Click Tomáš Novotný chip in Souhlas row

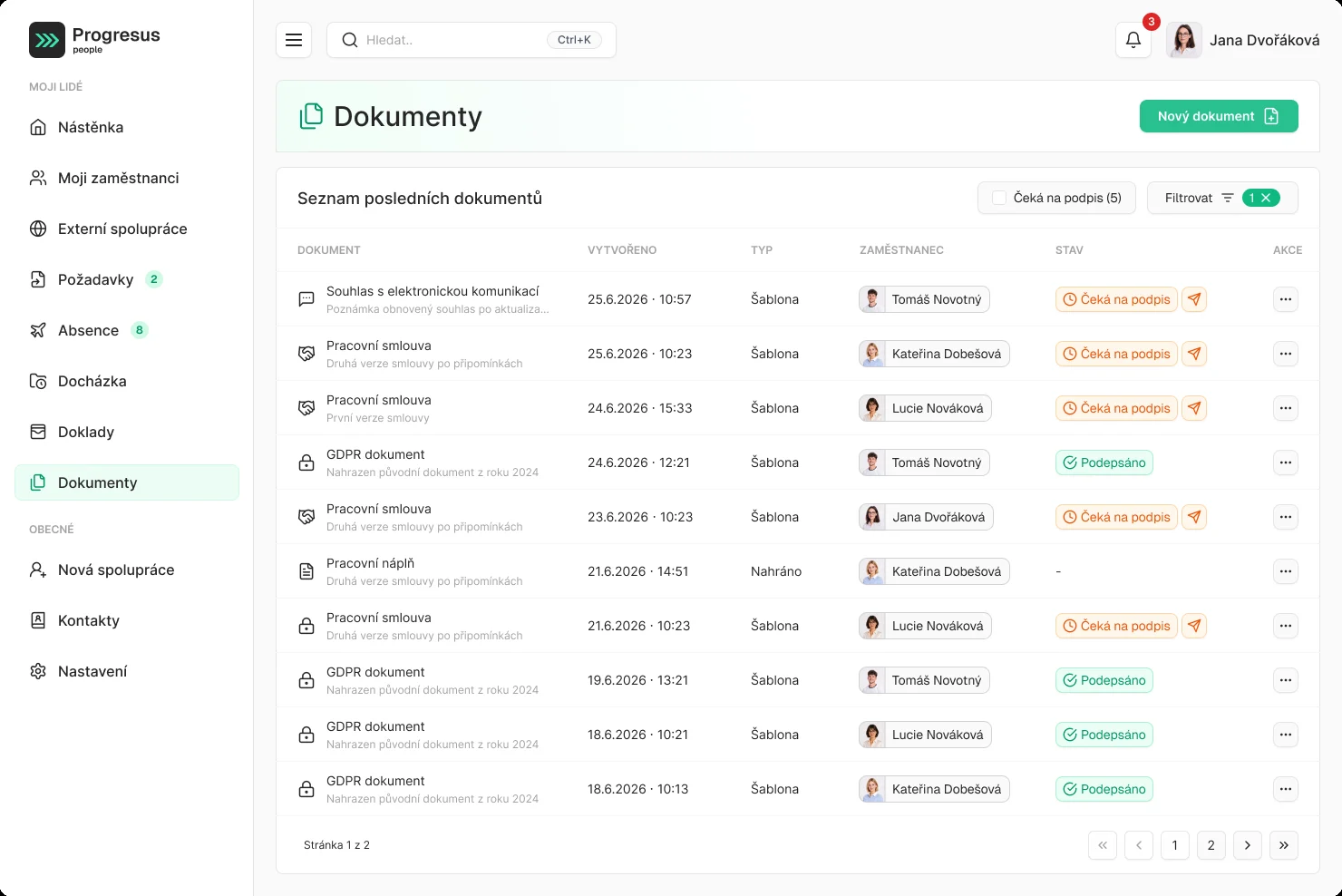click(x=924, y=299)
